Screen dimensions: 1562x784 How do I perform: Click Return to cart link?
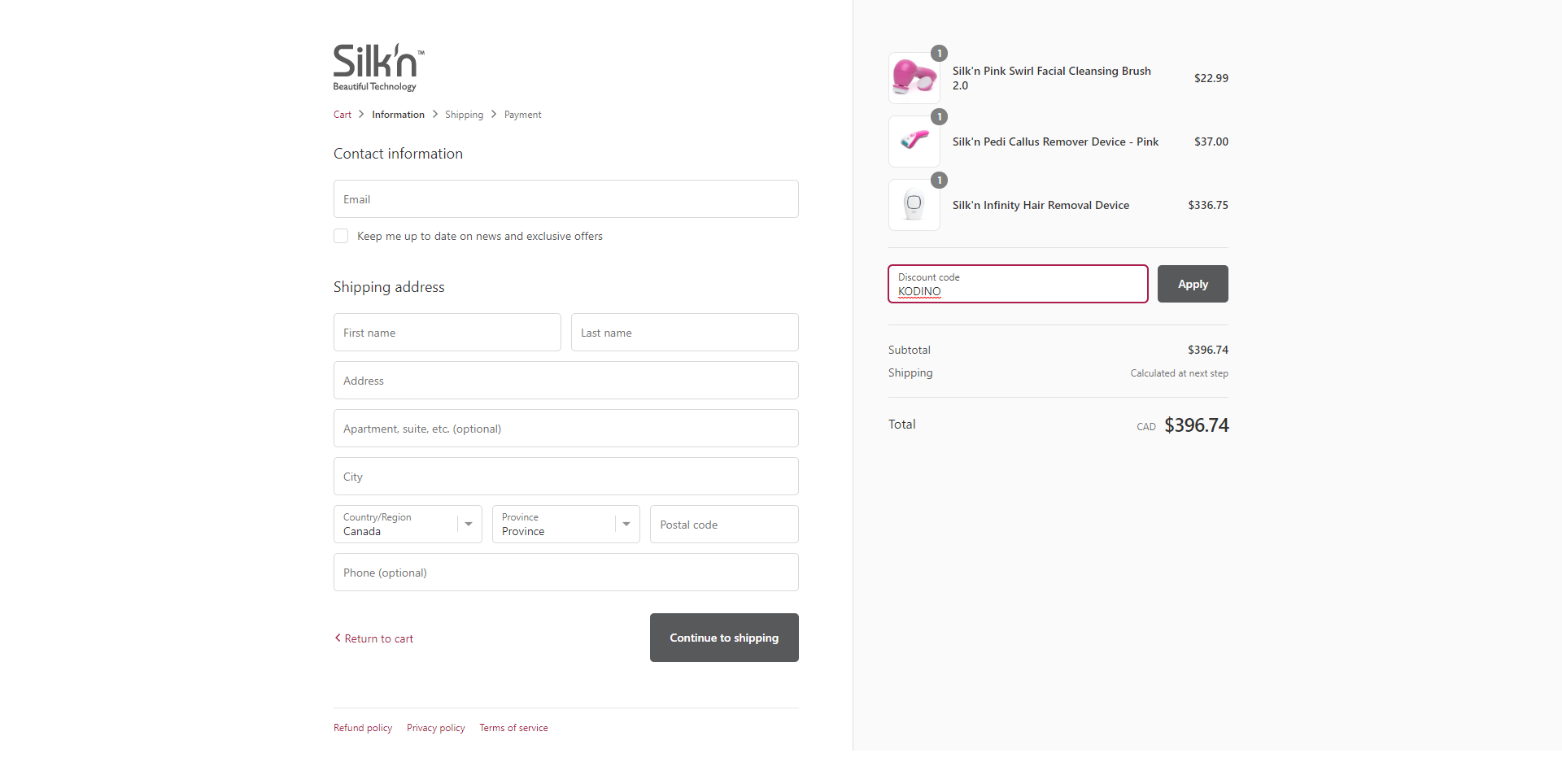[374, 638]
